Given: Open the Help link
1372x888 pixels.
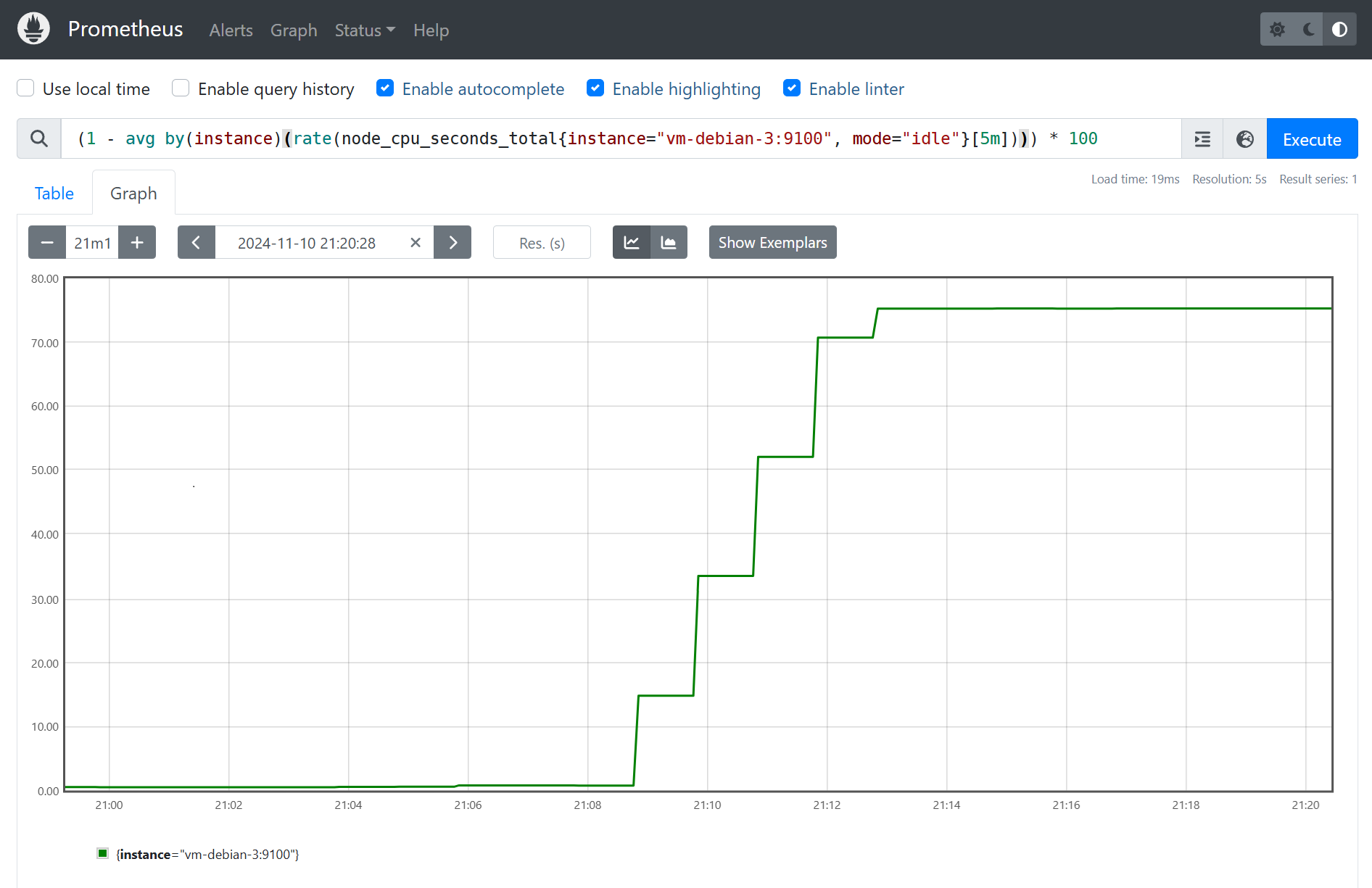Looking at the screenshot, I should (431, 30).
